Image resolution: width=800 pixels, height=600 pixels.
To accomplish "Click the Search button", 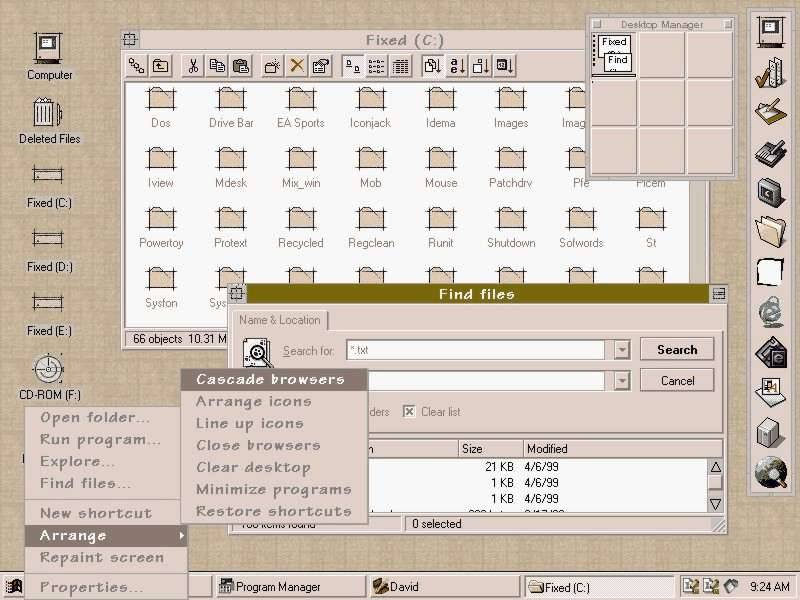I will 677,349.
